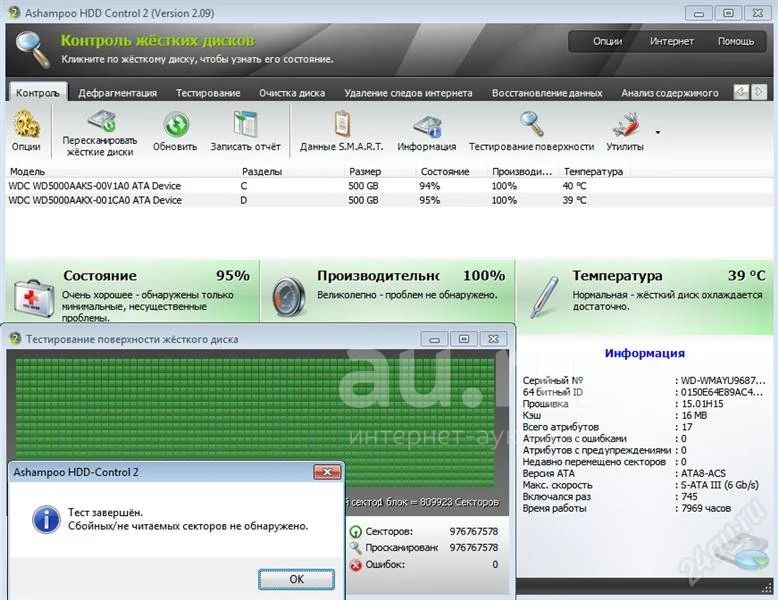Switch to the Контроль tab
Screen dimensions: 778x600
pyautogui.click(x=38, y=93)
